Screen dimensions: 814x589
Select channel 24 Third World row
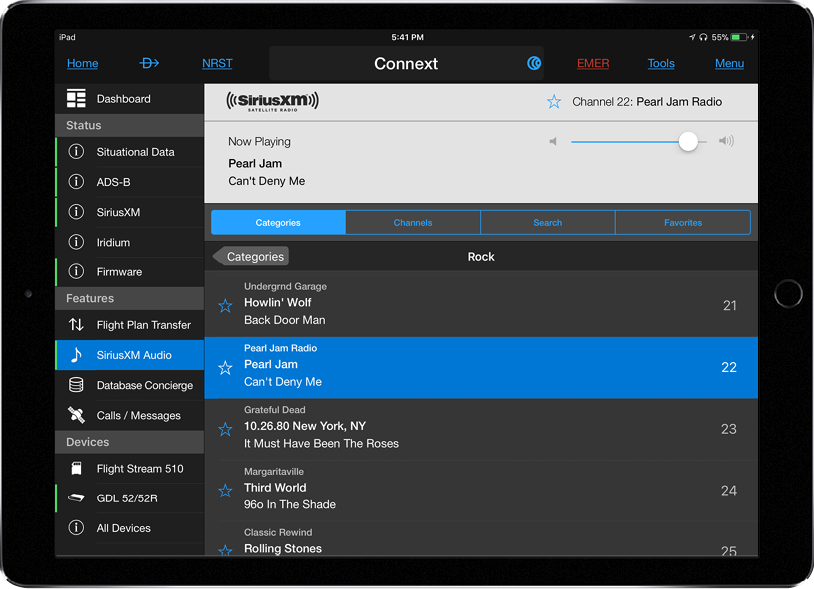pos(481,490)
